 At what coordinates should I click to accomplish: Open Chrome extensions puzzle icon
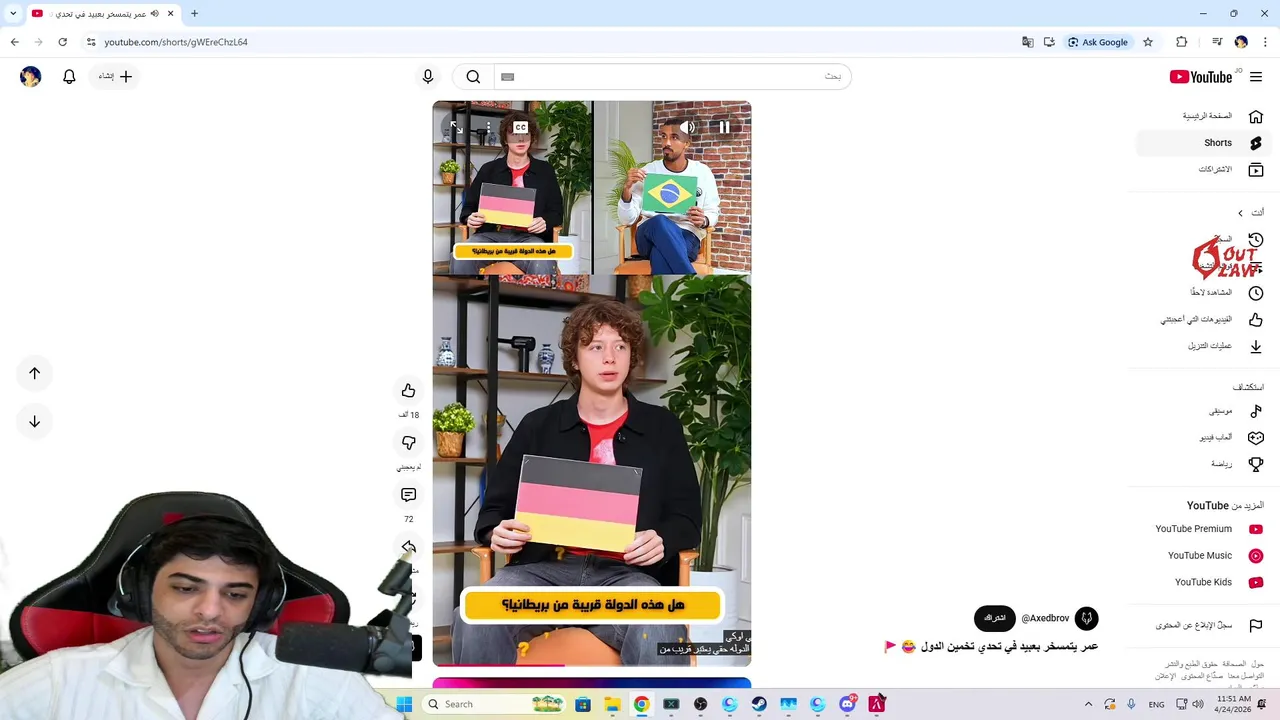[1181, 42]
